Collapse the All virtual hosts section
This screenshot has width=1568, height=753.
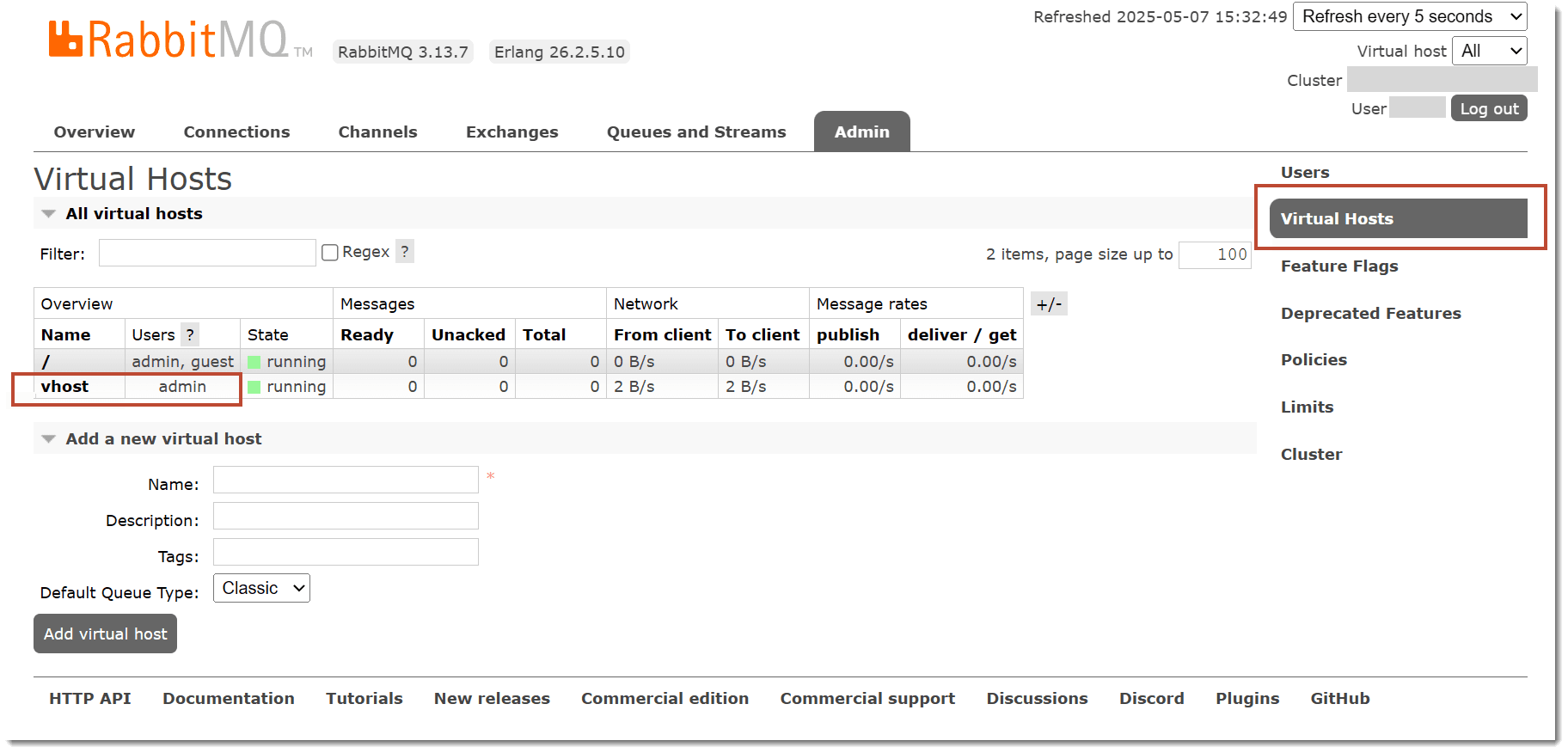pyautogui.click(x=134, y=213)
